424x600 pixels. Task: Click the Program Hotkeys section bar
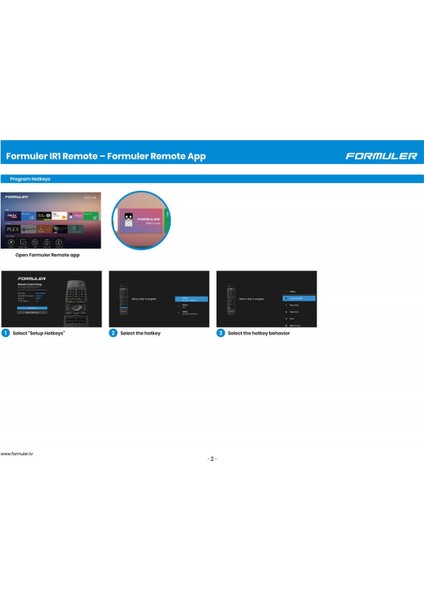212,179
